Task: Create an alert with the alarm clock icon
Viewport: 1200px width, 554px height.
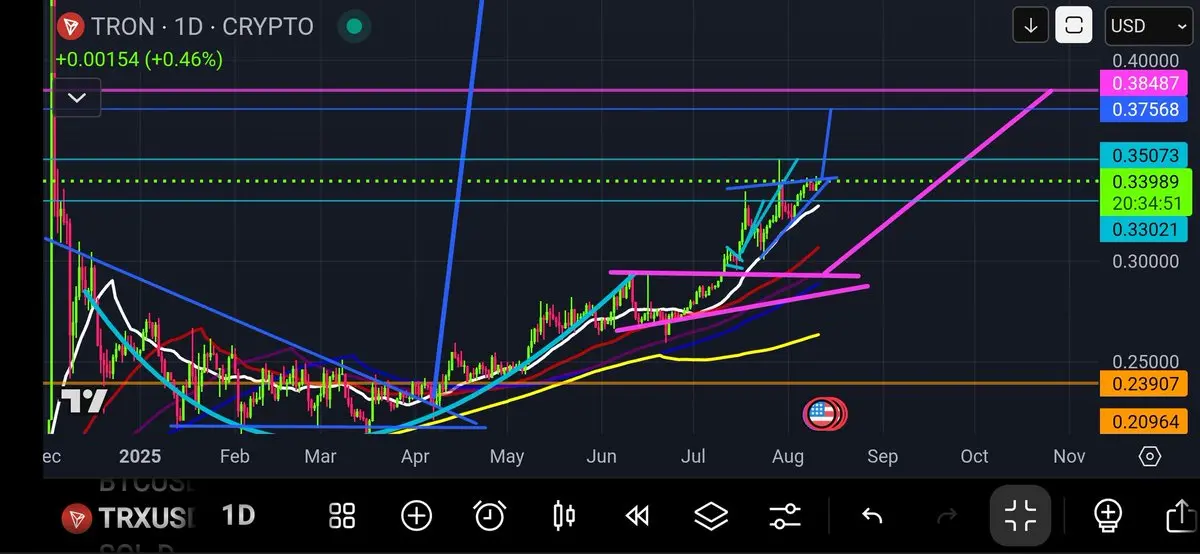Action: tap(489, 516)
